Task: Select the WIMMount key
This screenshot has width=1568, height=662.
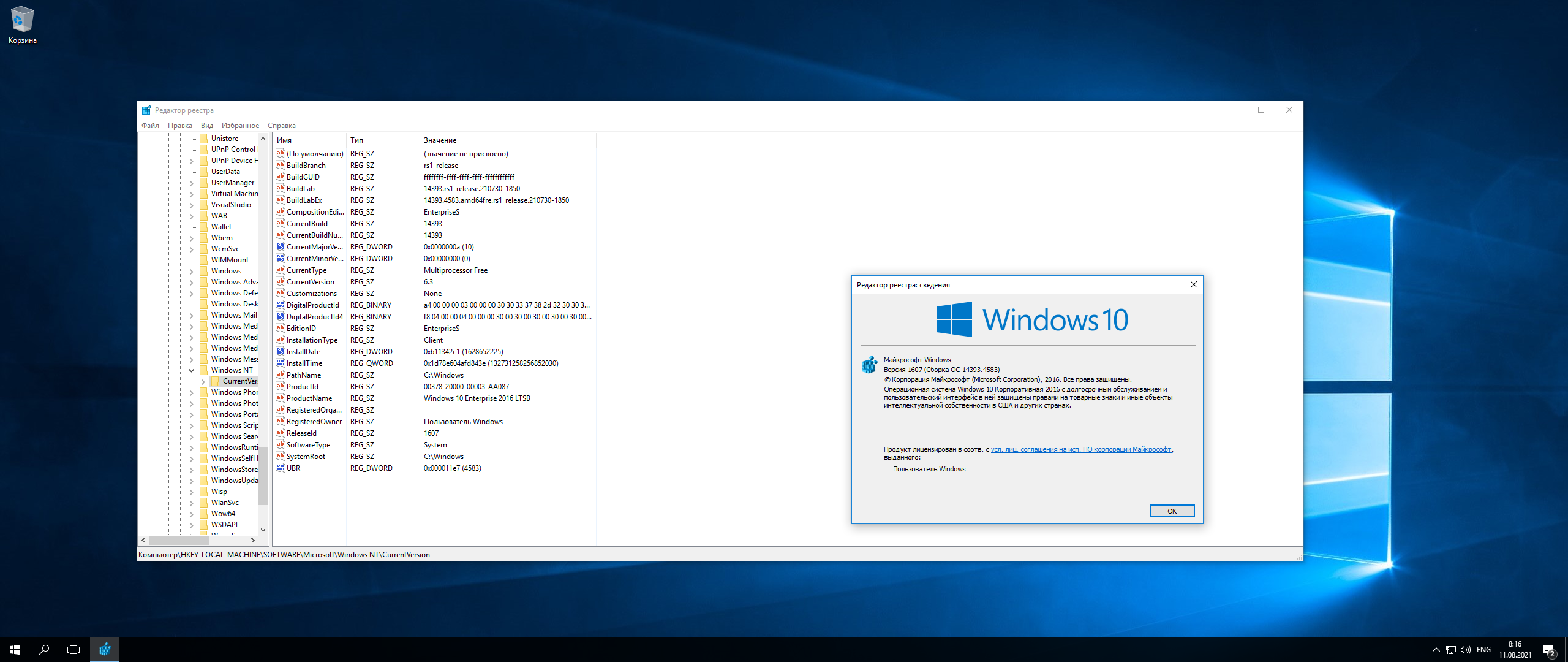Action: click(x=230, y=260)
